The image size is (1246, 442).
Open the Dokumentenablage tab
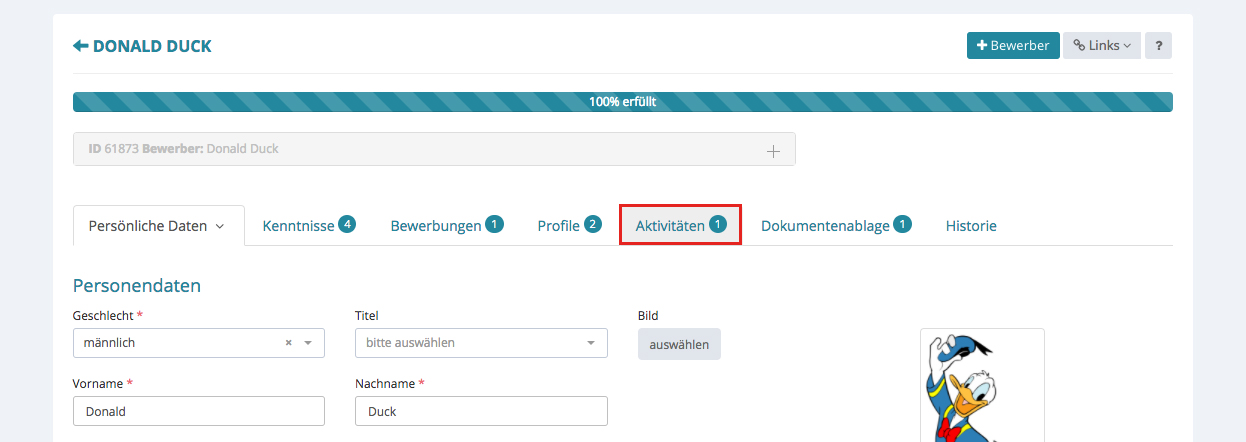836,226
